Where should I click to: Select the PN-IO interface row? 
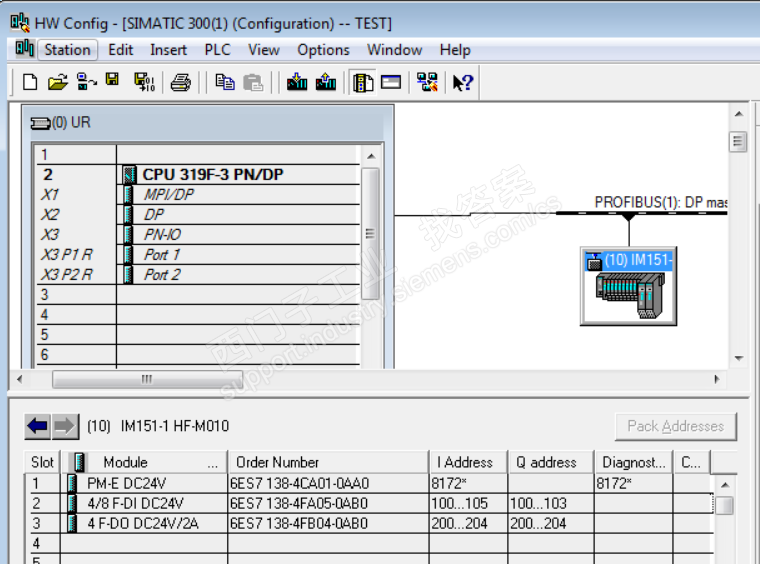[199, 235]
